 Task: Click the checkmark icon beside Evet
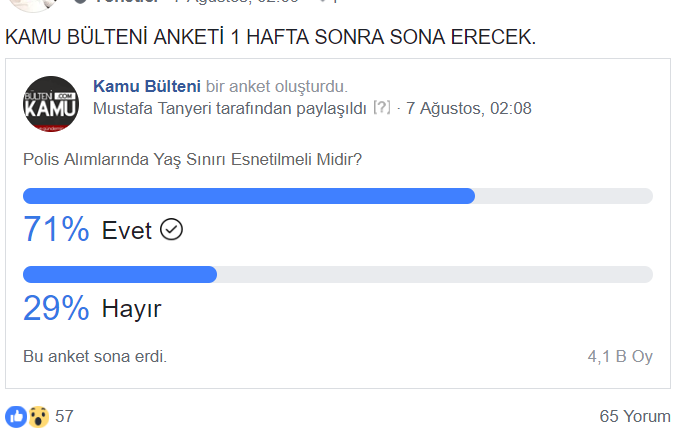click(172, 230)
